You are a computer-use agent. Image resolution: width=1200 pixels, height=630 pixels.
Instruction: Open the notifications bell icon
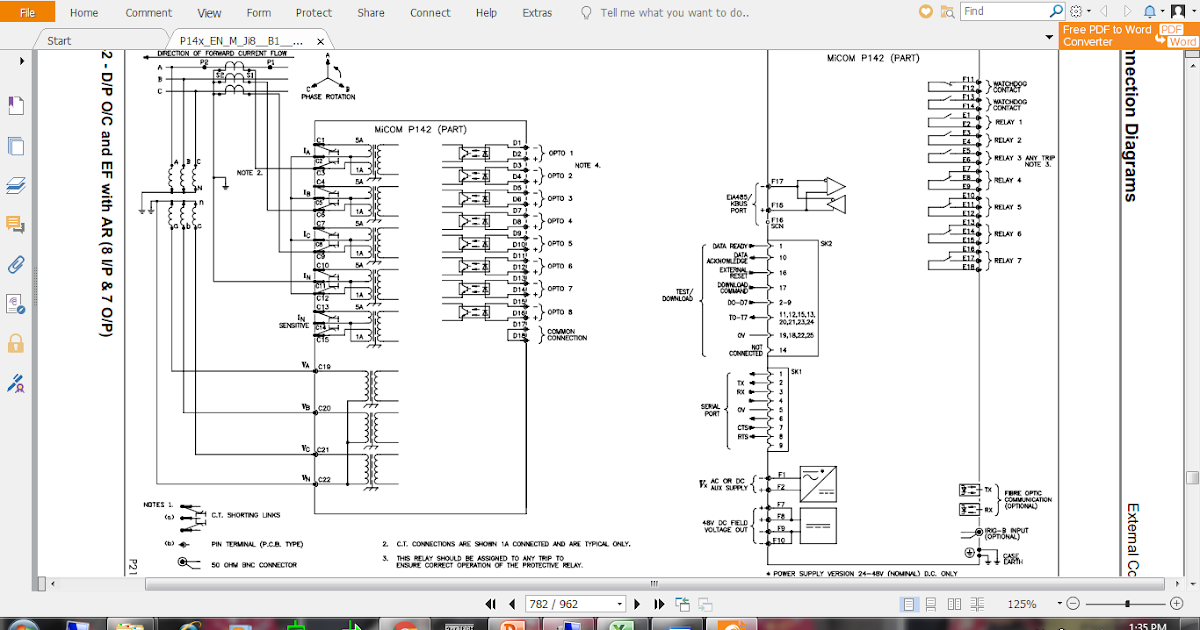pos(1150,11)
